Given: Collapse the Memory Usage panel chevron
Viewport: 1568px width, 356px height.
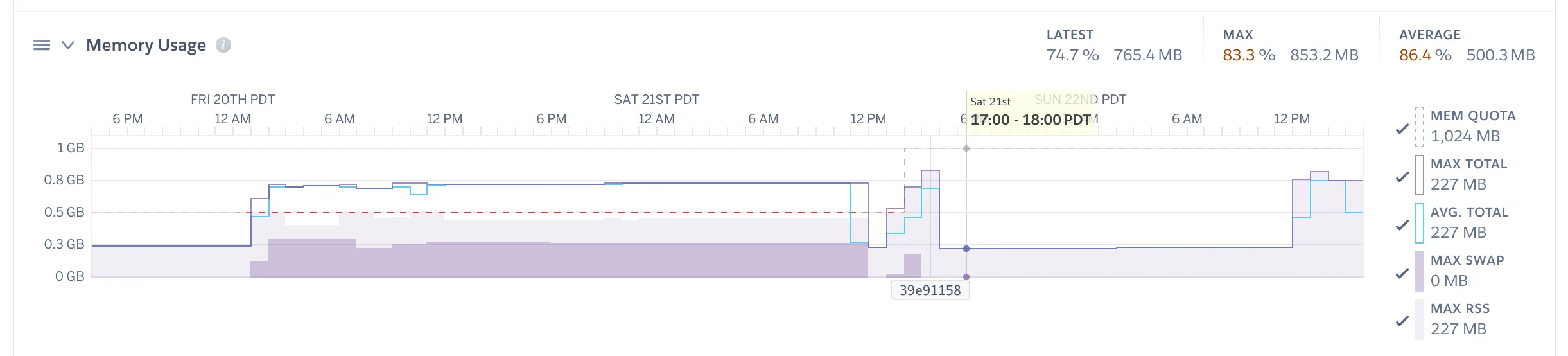Looking at the screenshot, I should coord(68,45).
